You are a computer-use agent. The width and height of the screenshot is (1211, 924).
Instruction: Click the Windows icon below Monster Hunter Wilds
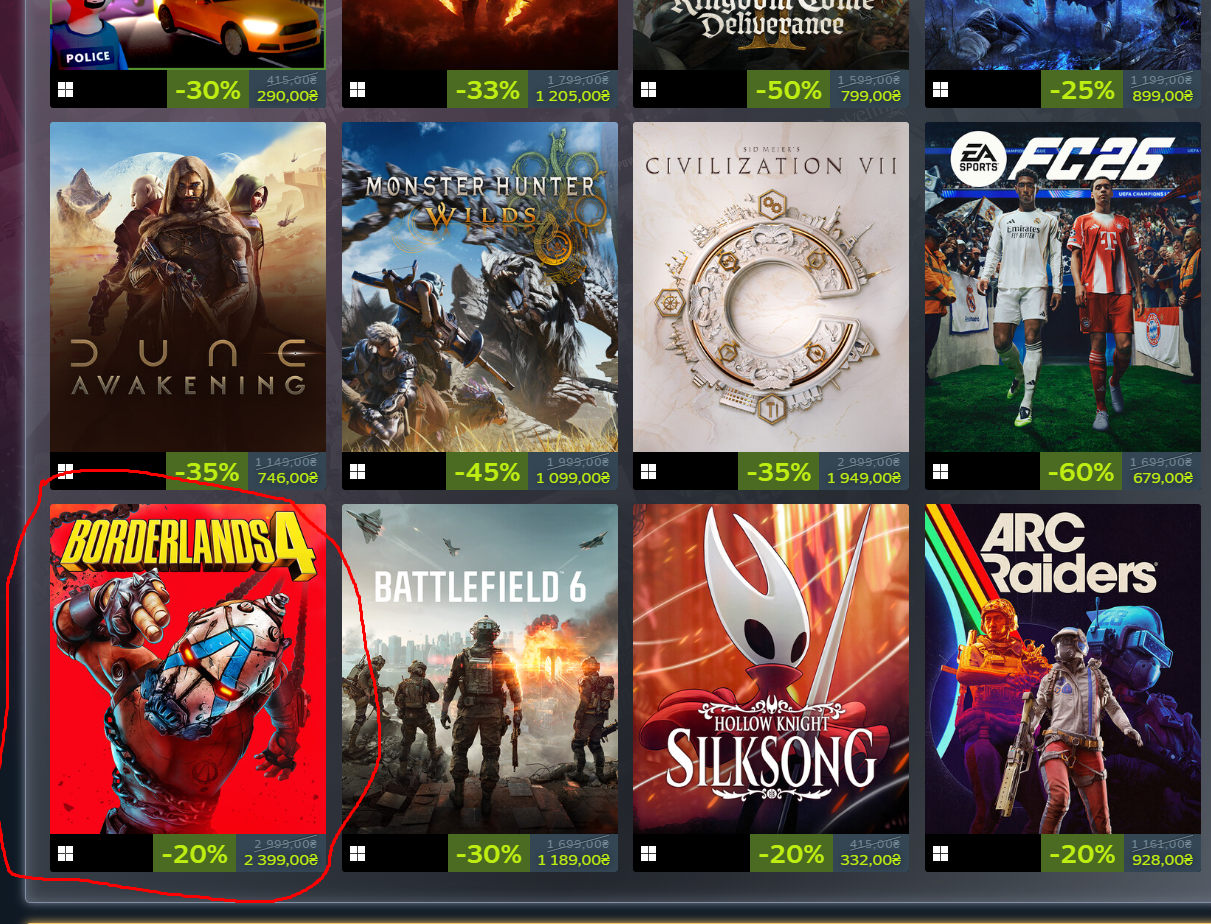(357, 471)
